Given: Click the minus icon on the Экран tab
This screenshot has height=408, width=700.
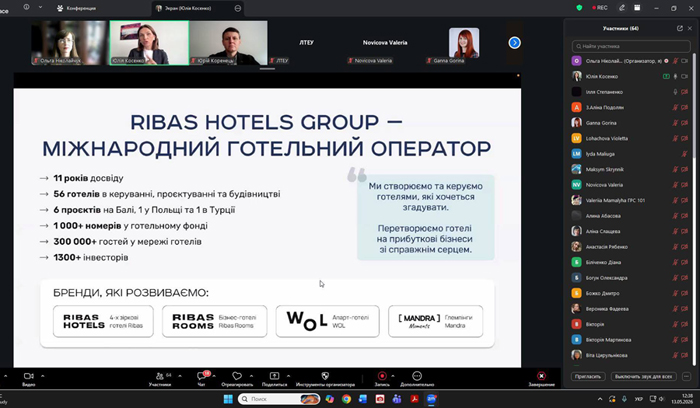Looking at the screenshot, I should (x=238, y=8).
